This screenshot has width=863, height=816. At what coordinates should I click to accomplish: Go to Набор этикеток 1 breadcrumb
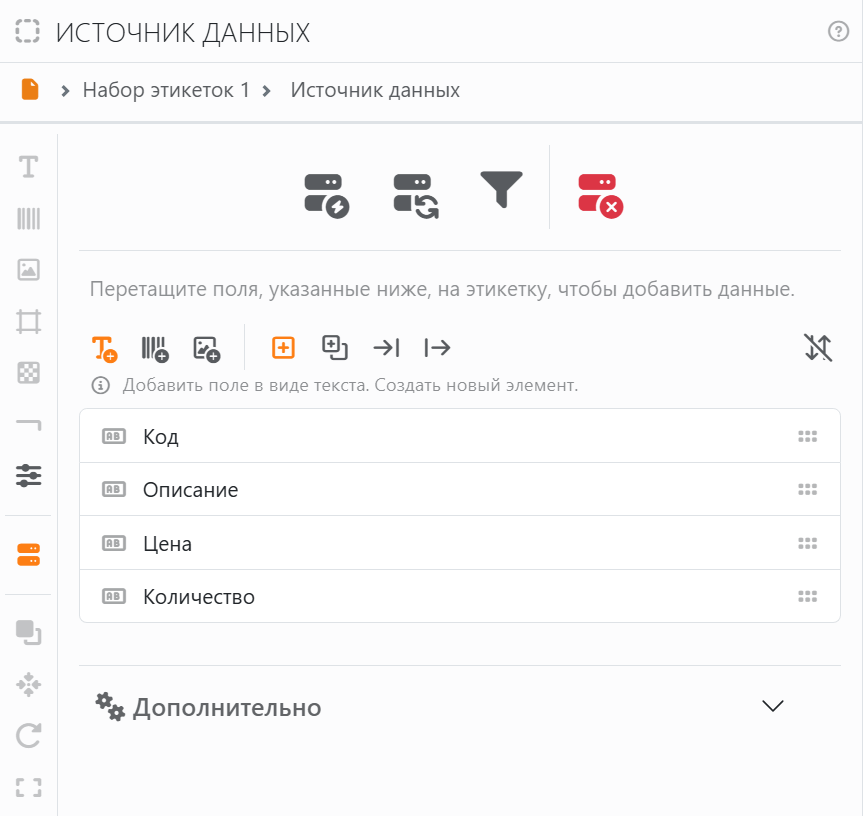point(166,90)
